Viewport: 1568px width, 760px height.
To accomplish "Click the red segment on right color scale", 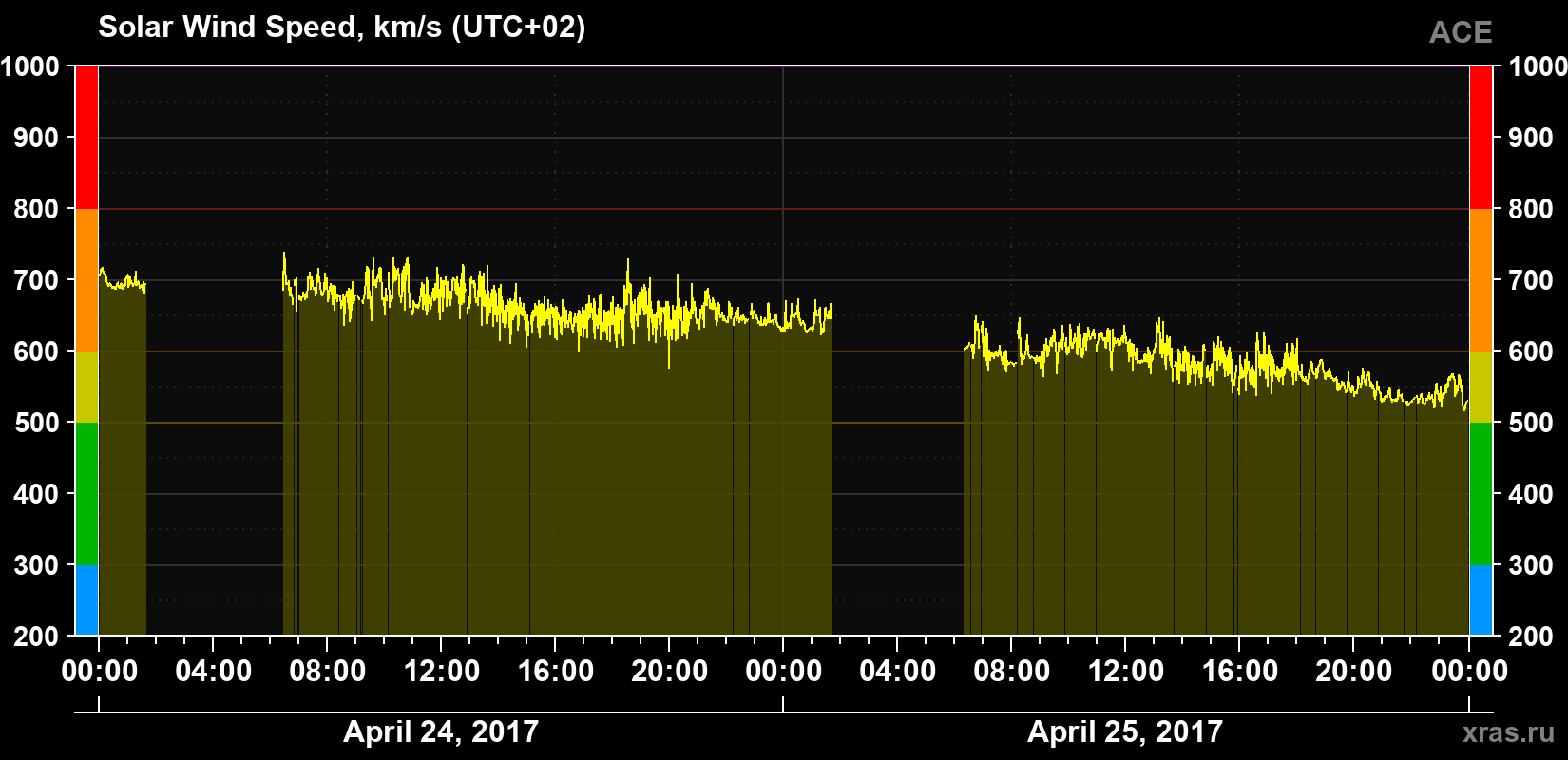I will coord(1482,138).
